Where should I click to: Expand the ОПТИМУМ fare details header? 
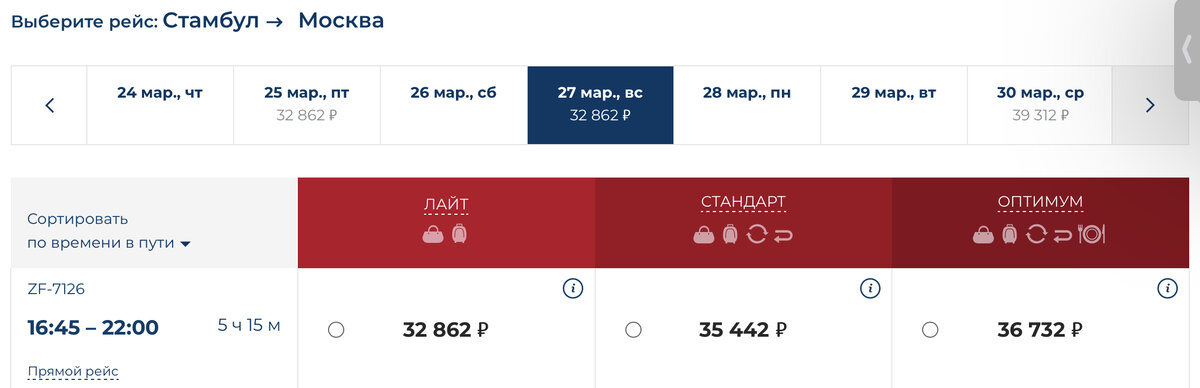[1040, 203]
